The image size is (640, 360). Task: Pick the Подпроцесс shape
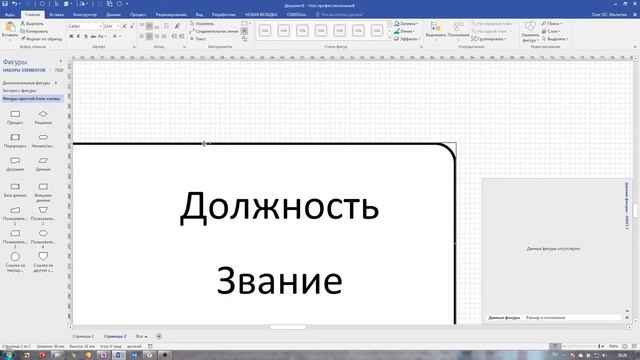point(15,140)
